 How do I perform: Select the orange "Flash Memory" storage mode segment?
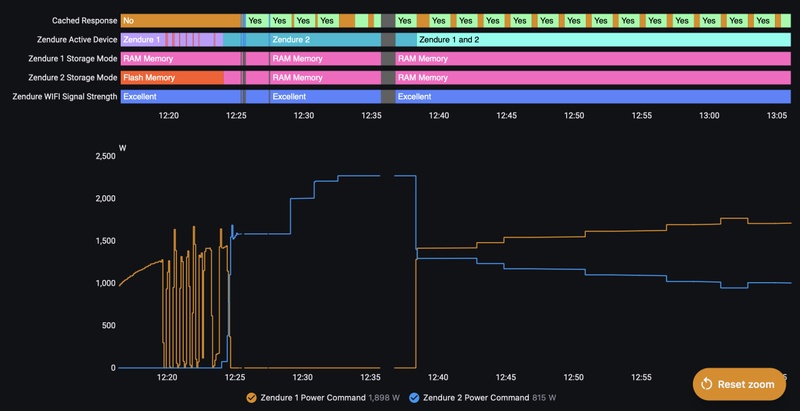pyautogui.click(x=172, y=78)
